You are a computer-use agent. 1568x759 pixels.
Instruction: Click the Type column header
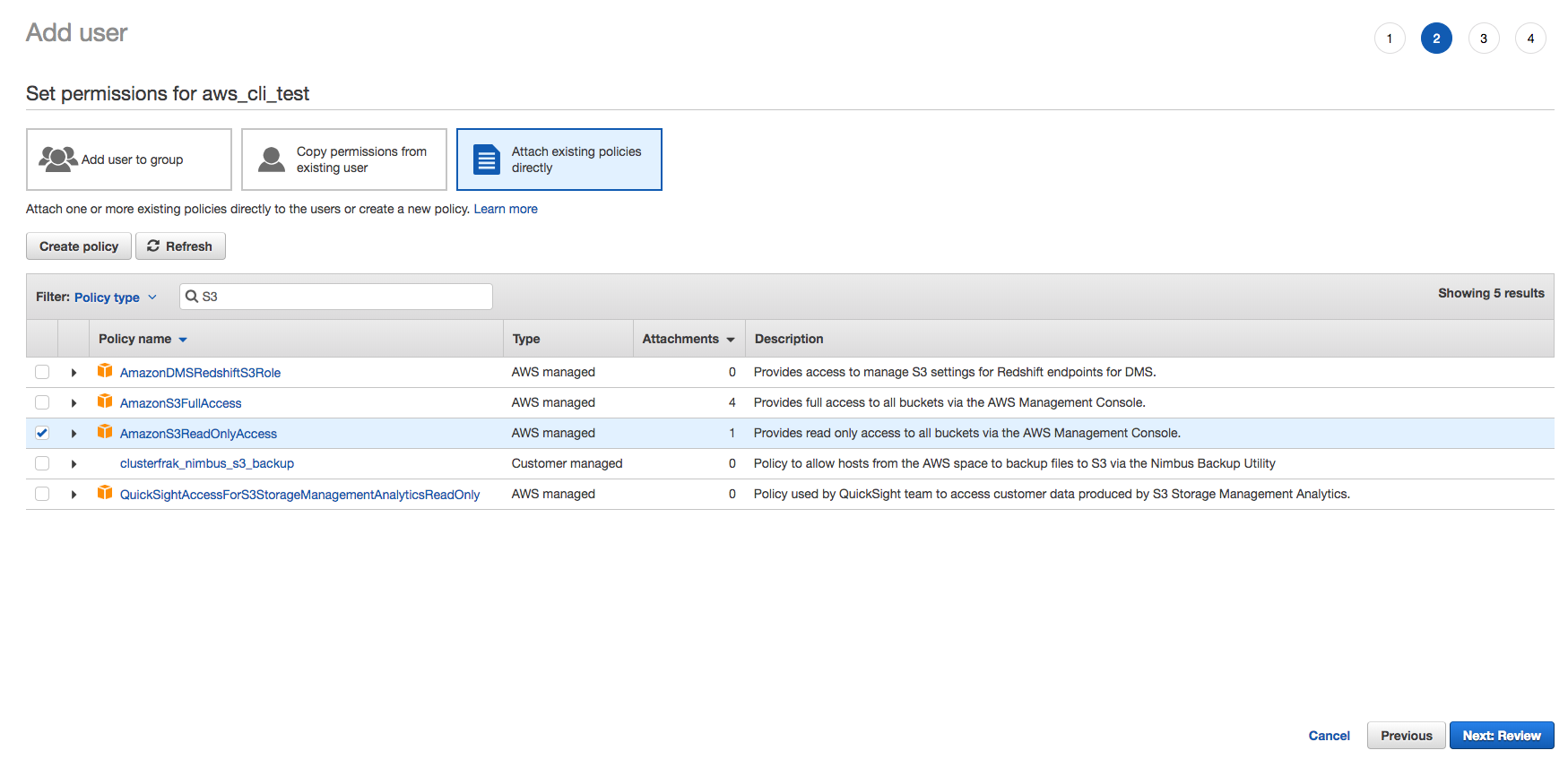pyautogui.click(x=526, y=339)
